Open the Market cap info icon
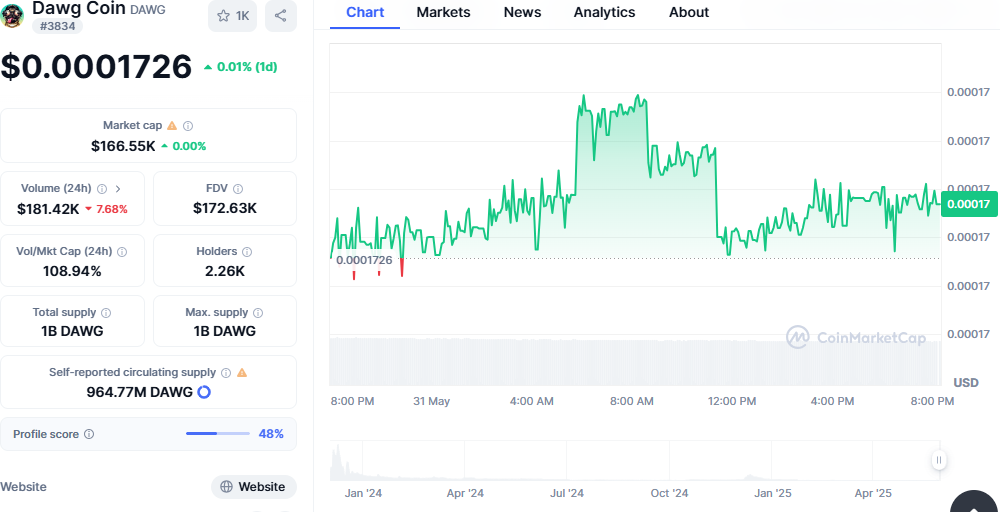1000x512 pixels. (x=188, y=126)
